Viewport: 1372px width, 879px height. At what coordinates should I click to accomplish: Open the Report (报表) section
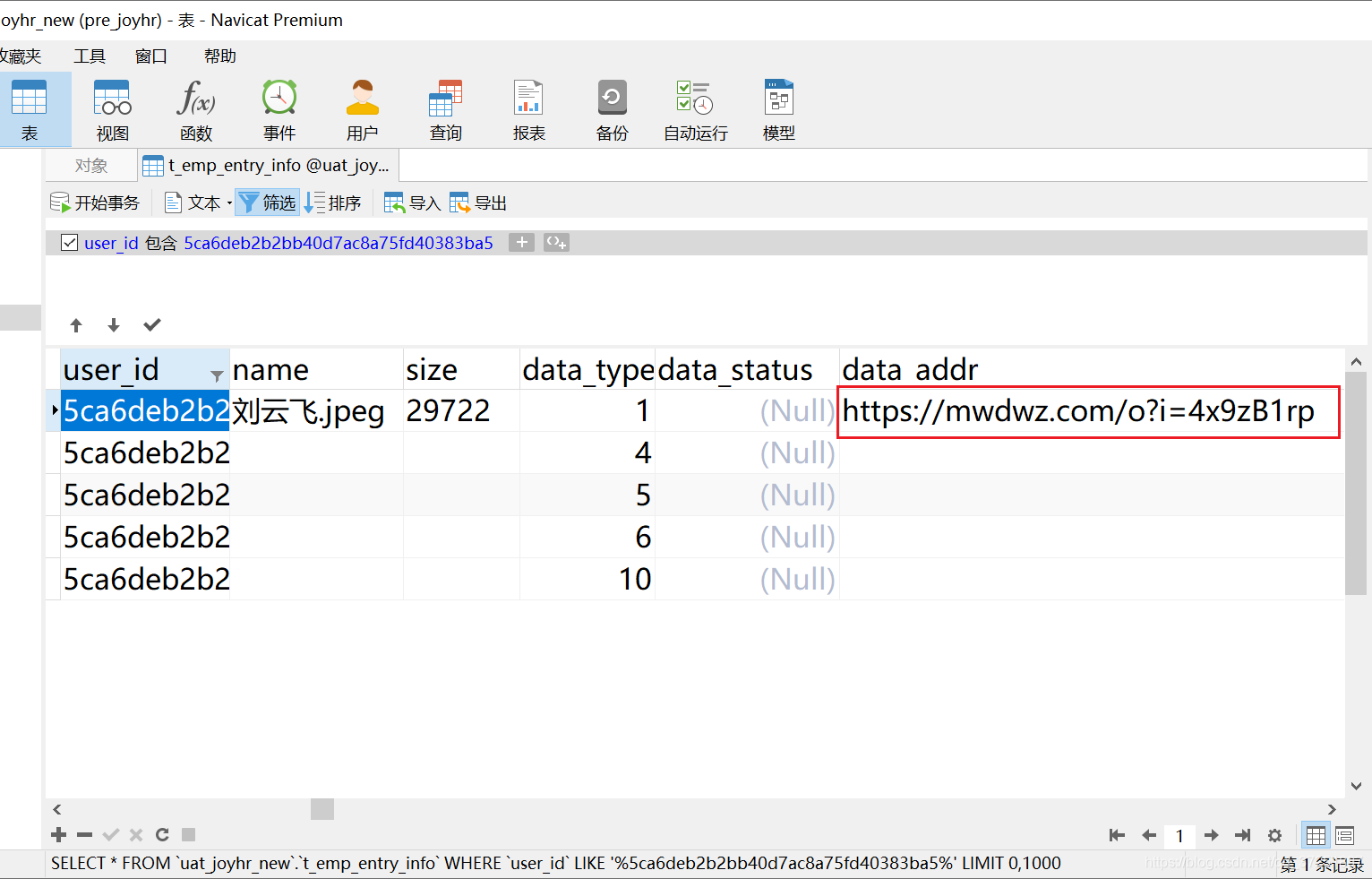point(529,109)
